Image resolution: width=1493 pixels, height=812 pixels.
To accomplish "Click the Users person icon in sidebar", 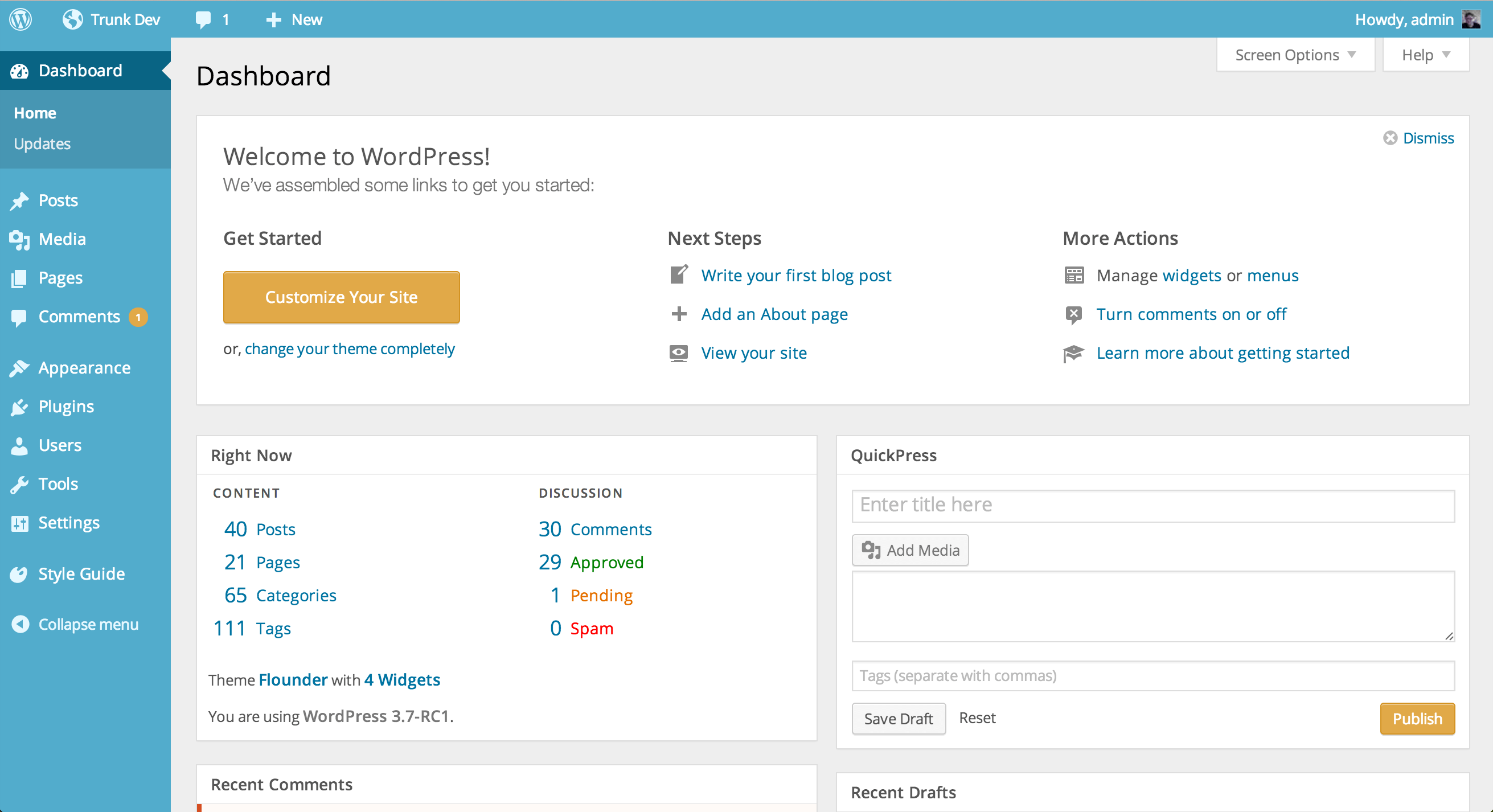I will [x=19, y=446].
